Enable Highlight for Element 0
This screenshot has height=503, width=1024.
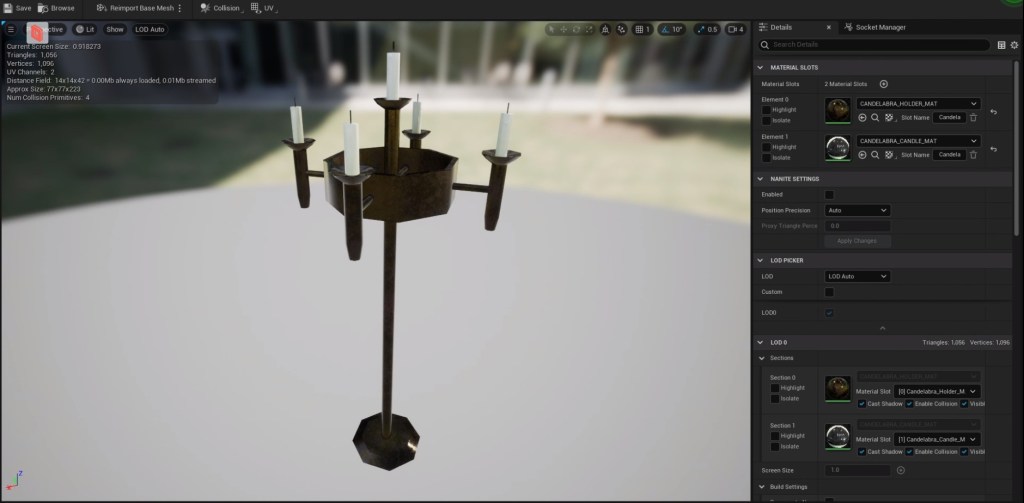tap(767, 110)
